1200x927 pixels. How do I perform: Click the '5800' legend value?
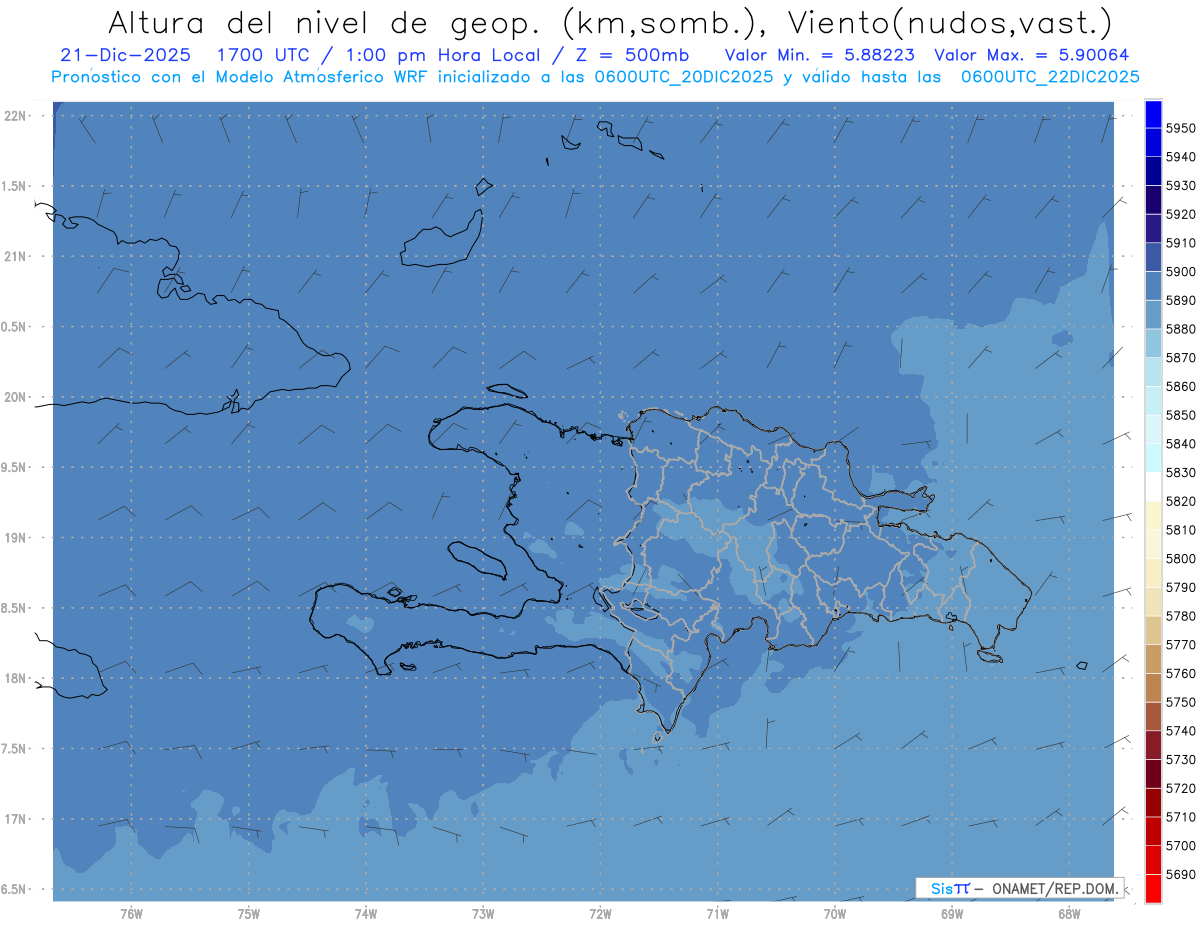click(x=1180, y=559)
